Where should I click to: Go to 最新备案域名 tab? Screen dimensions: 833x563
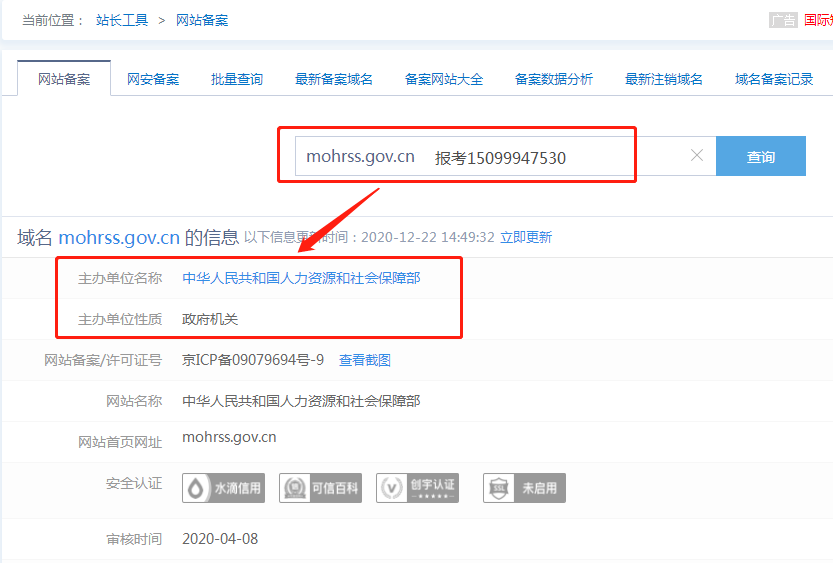click(334, 79)
